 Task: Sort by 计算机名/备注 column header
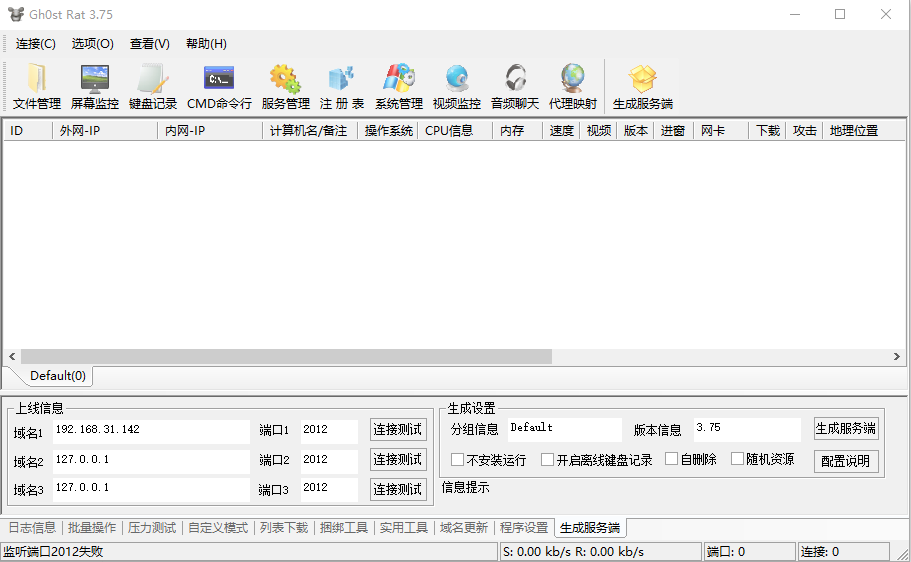click(310, 131)
